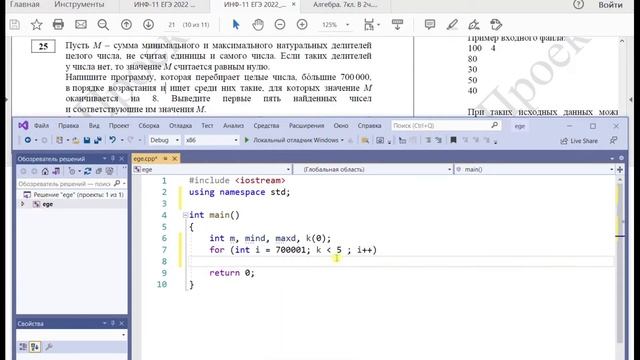Open the Вид menu
Screen dimensions: 640x360
coord(94,126)
